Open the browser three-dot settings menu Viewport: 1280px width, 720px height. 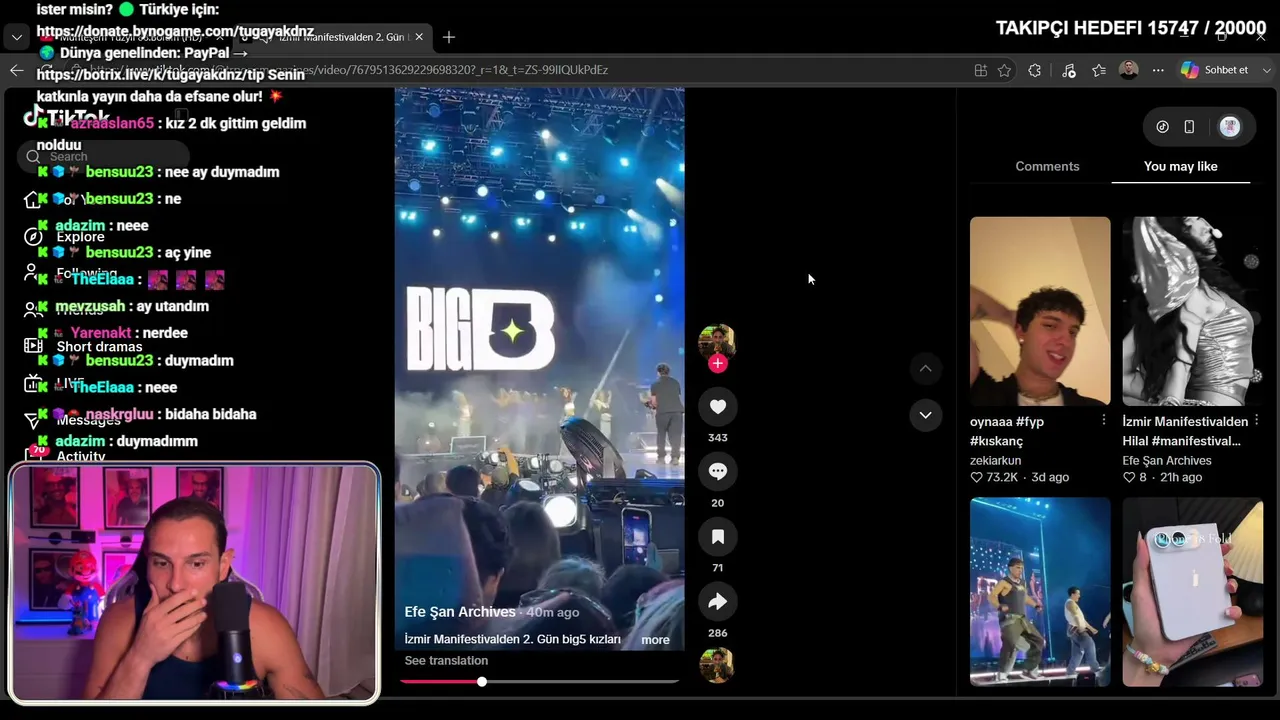point(1158,70)
